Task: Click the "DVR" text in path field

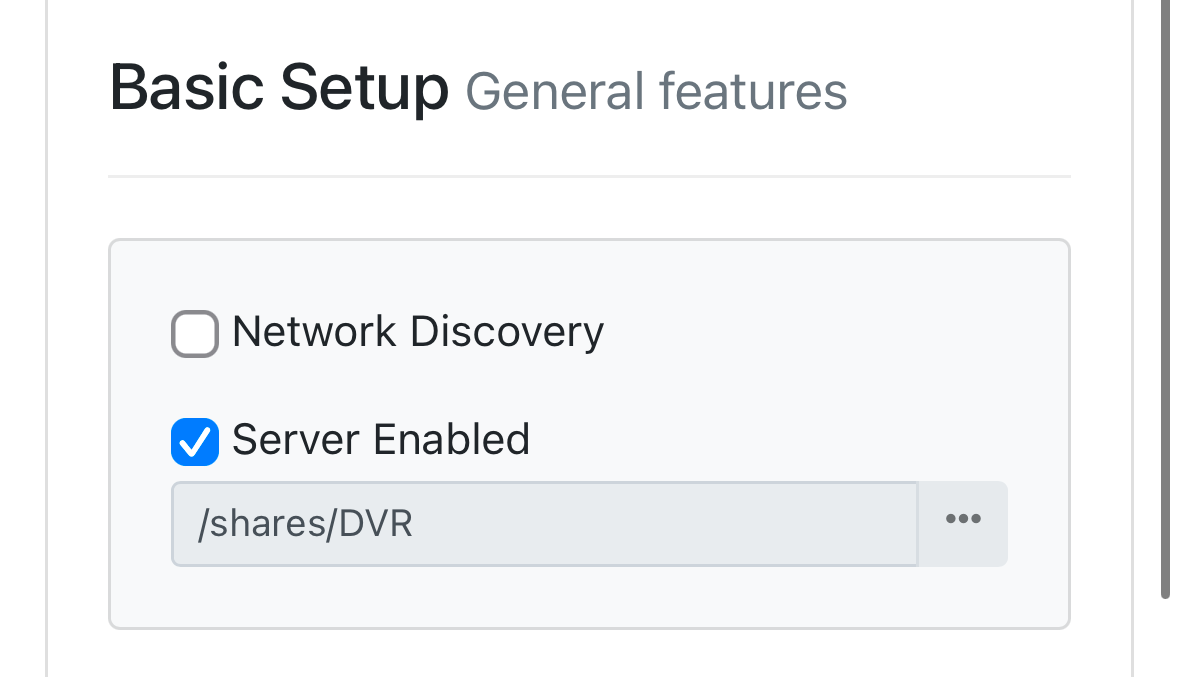Action: pos(376,525)
